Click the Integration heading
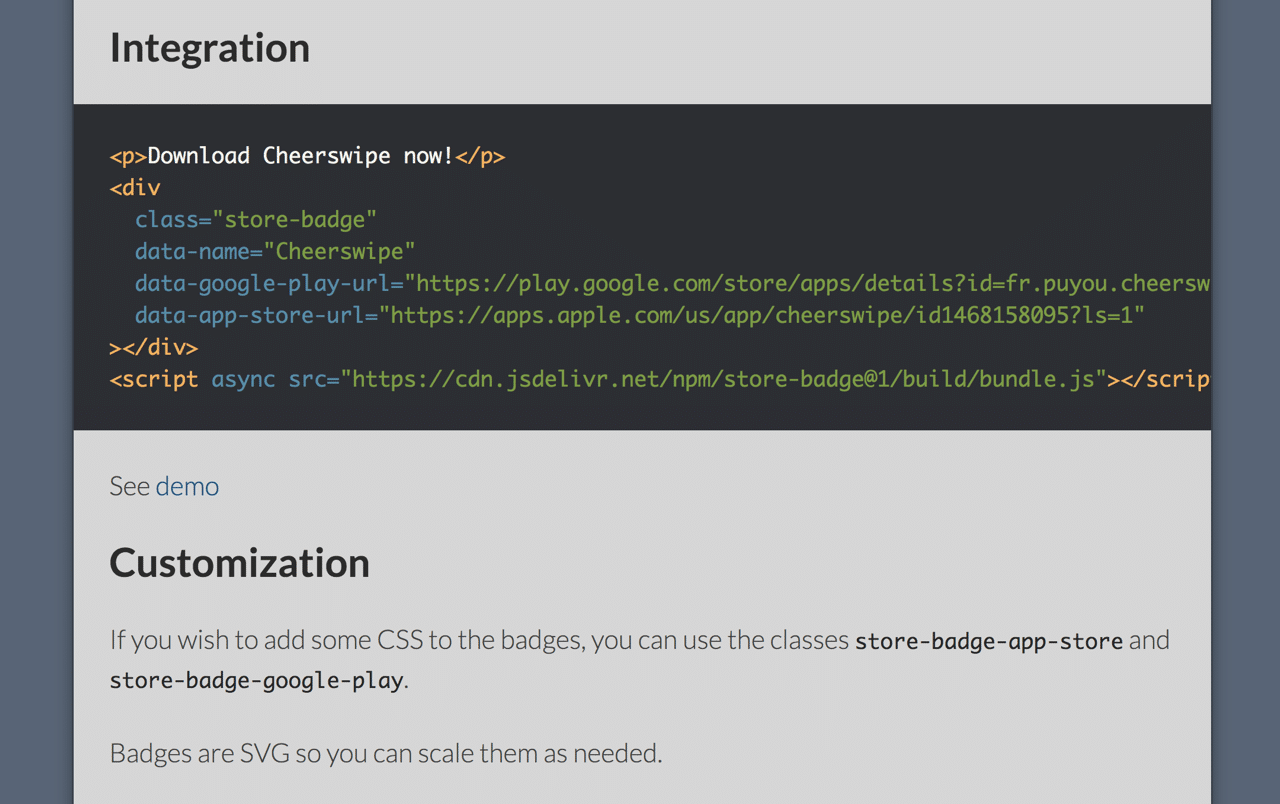The height and width of the screenshot is (804, 1280). point(210,48)
